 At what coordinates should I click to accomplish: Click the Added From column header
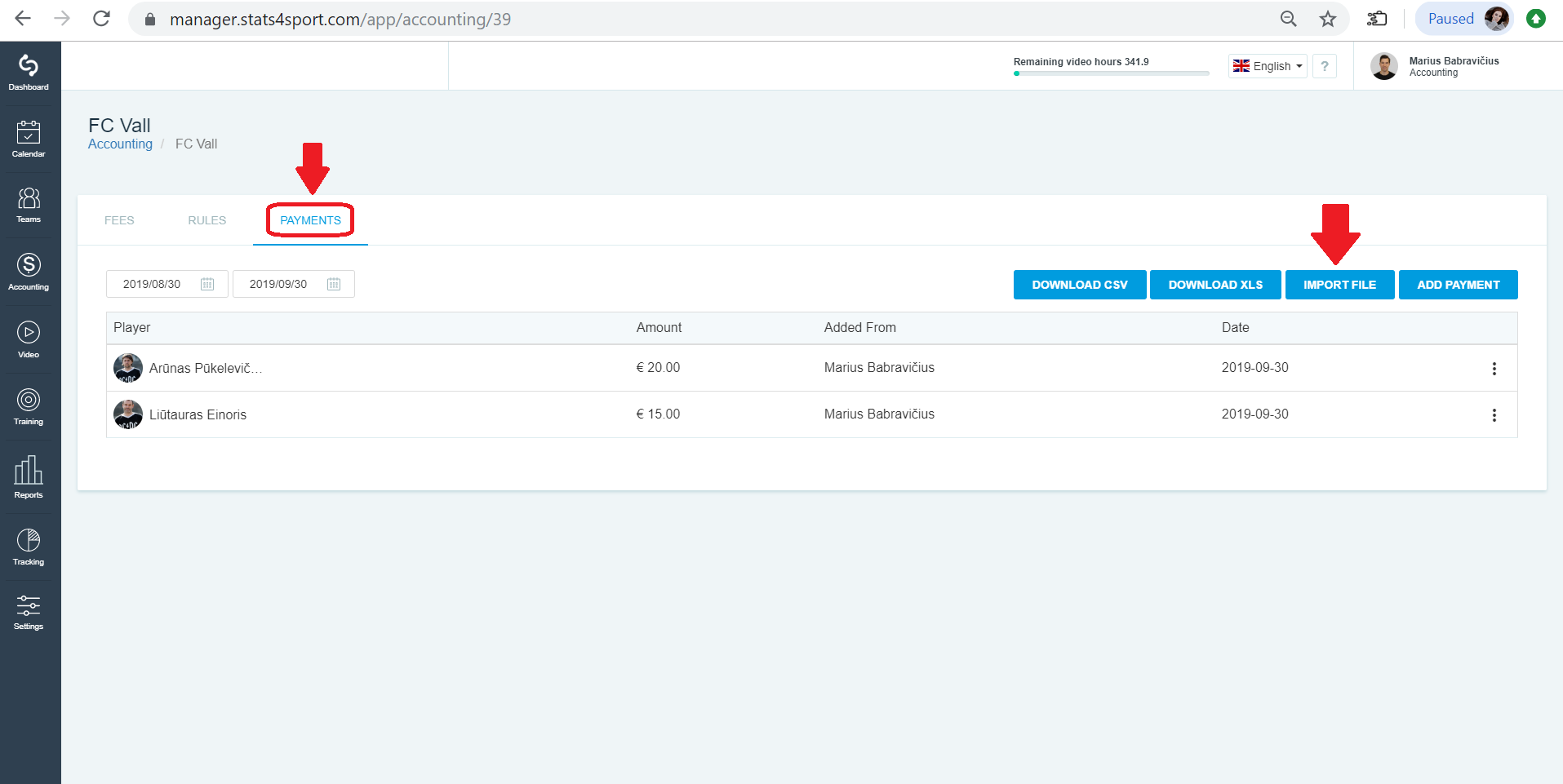(x=859, y=327)
